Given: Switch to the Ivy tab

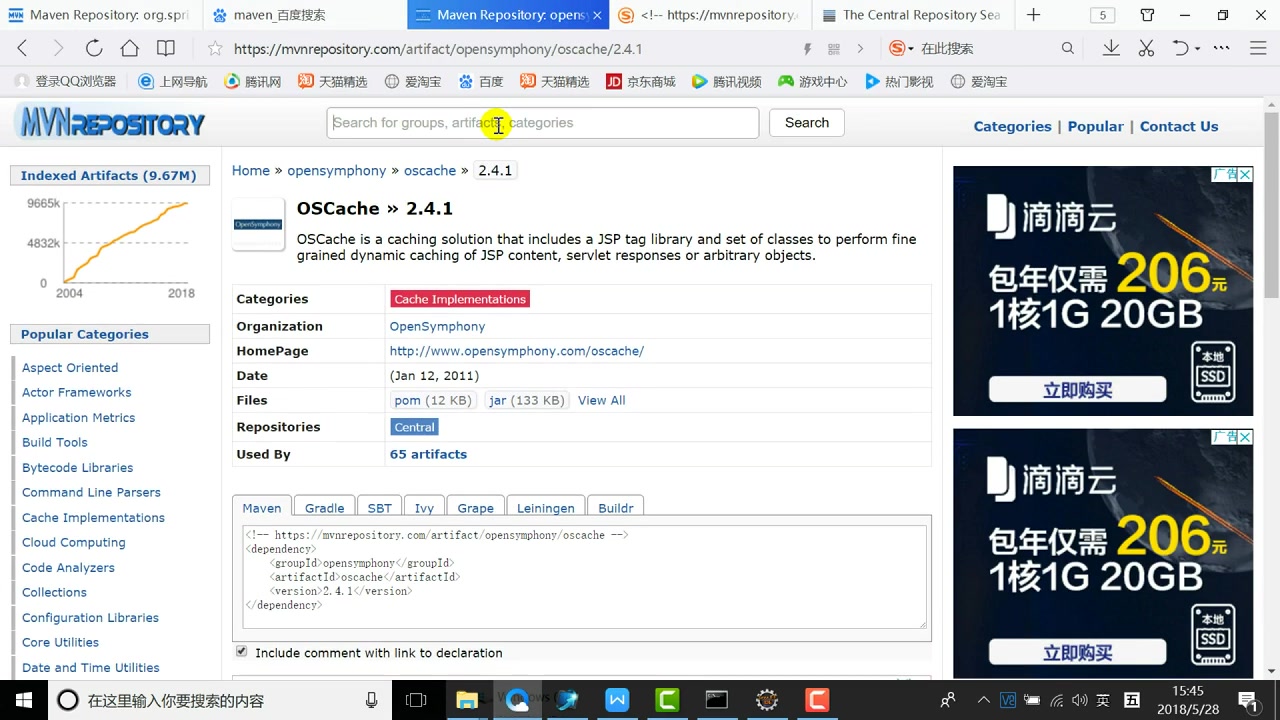Looking at the screenshot, I should point(424,508).
